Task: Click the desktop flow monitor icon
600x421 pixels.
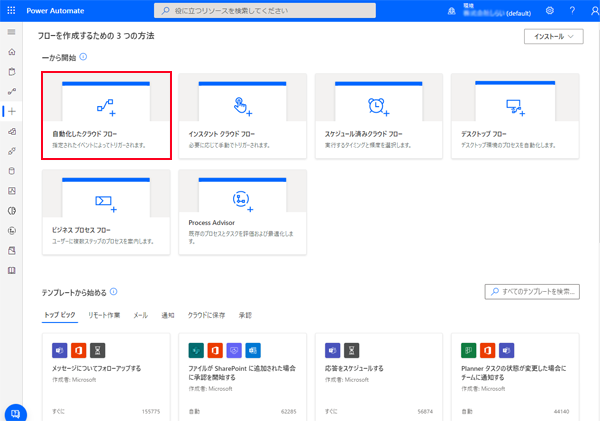Action: point(515,108)
